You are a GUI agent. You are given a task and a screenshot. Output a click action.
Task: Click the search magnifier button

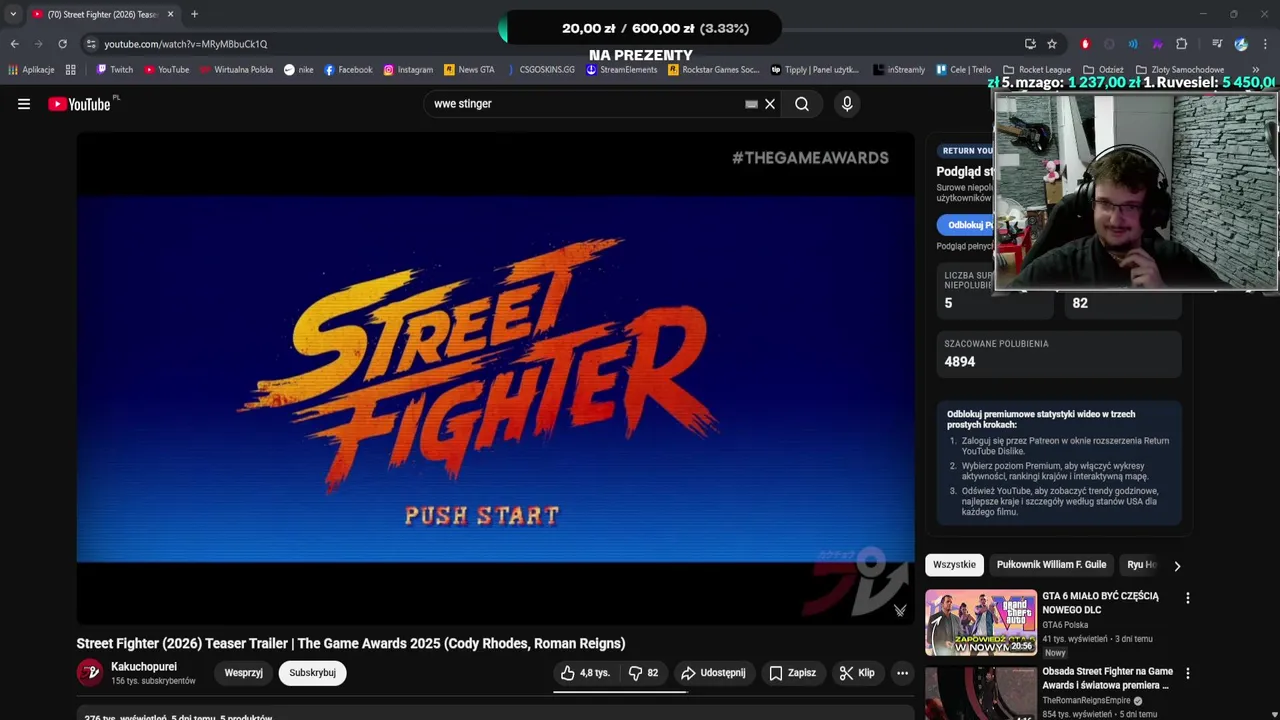(x=802, y=104)
